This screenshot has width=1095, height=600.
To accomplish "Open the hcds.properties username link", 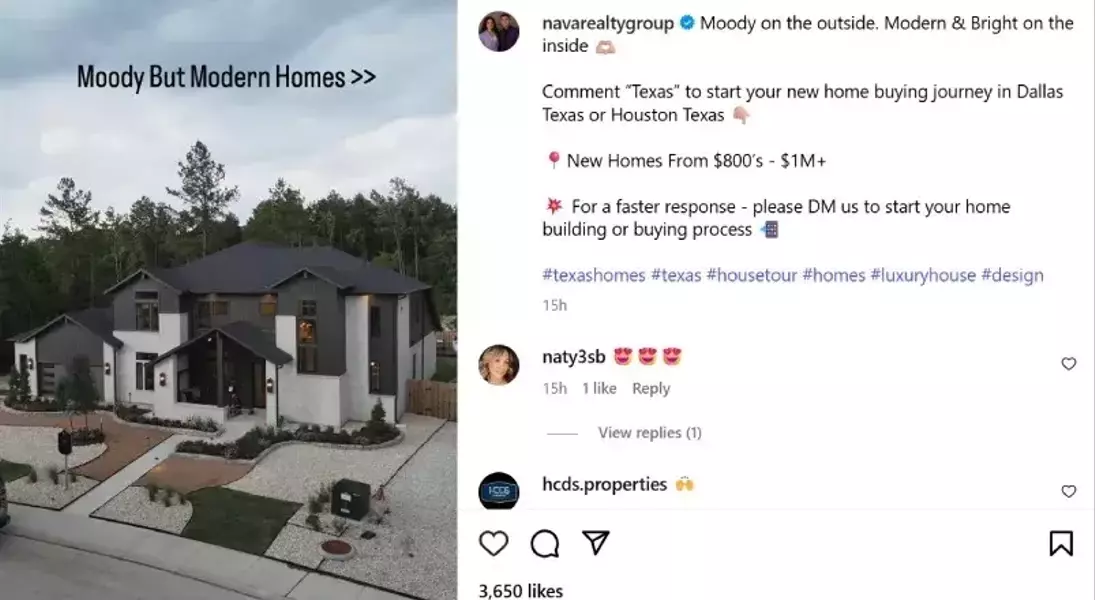I will point(605,484).
